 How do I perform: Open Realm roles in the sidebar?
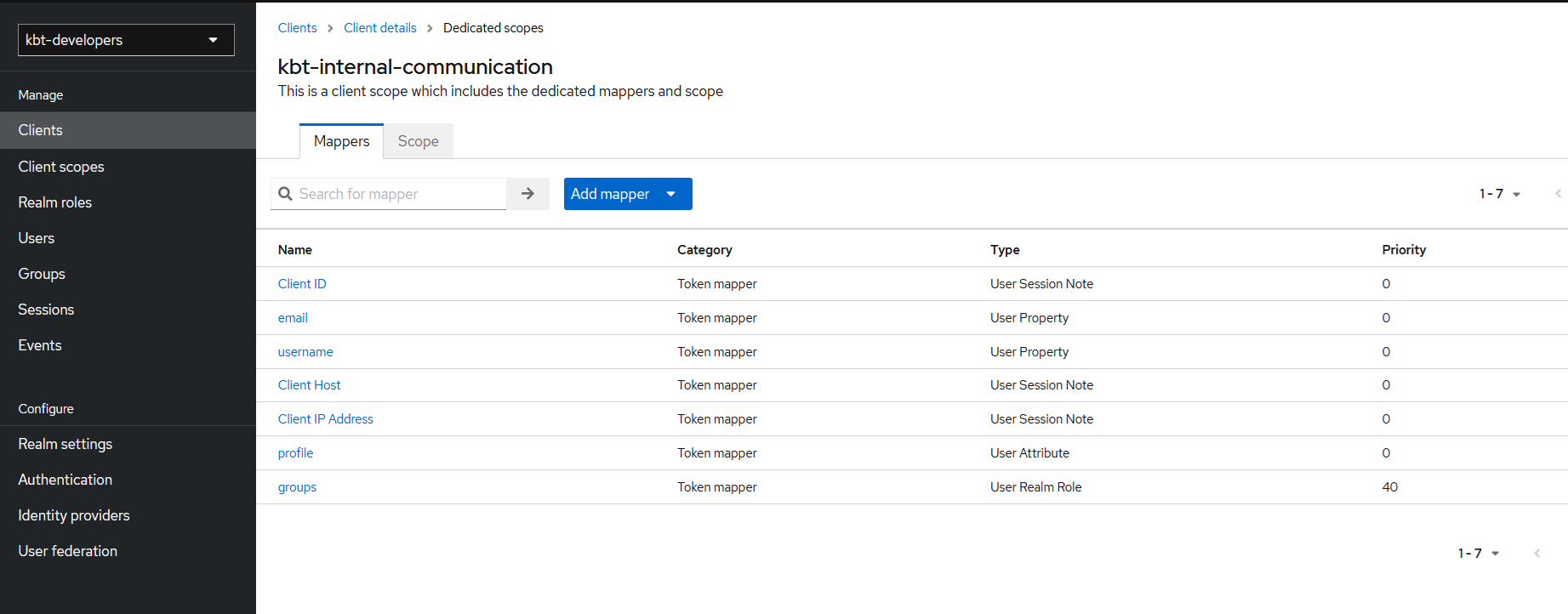pos(128,202)
